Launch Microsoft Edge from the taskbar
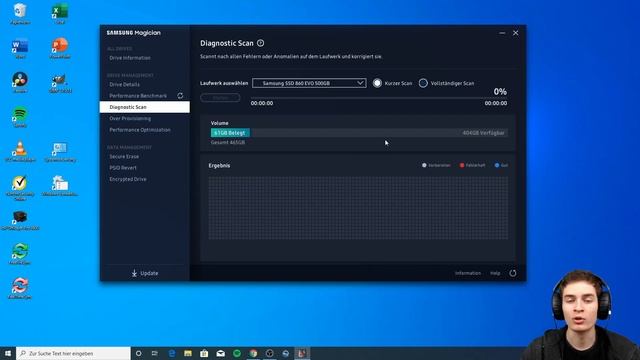The height and width of the screenshot is (360, 640). [171, 353]
